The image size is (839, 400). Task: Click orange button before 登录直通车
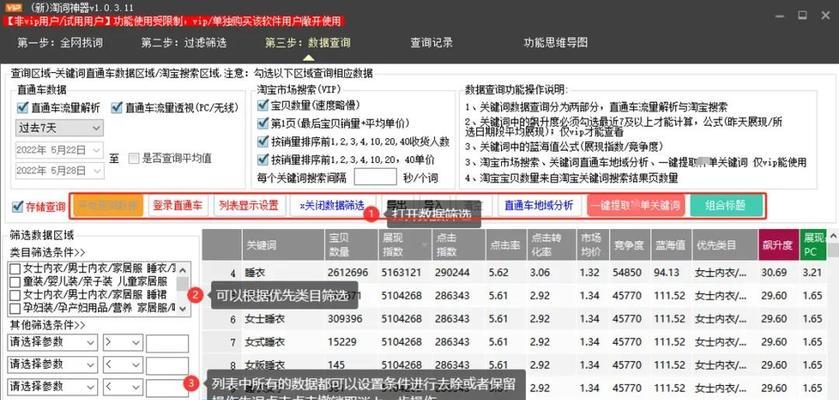(x=108, y=205)
